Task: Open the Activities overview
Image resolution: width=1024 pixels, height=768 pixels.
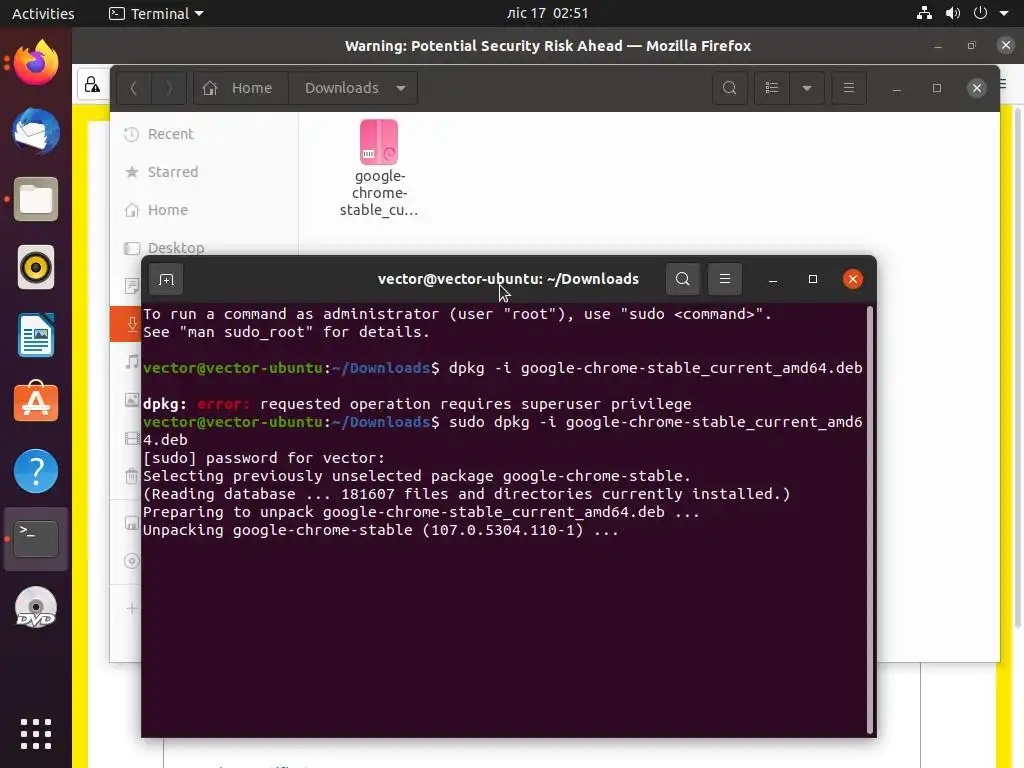Action: (x=43, y=13)
